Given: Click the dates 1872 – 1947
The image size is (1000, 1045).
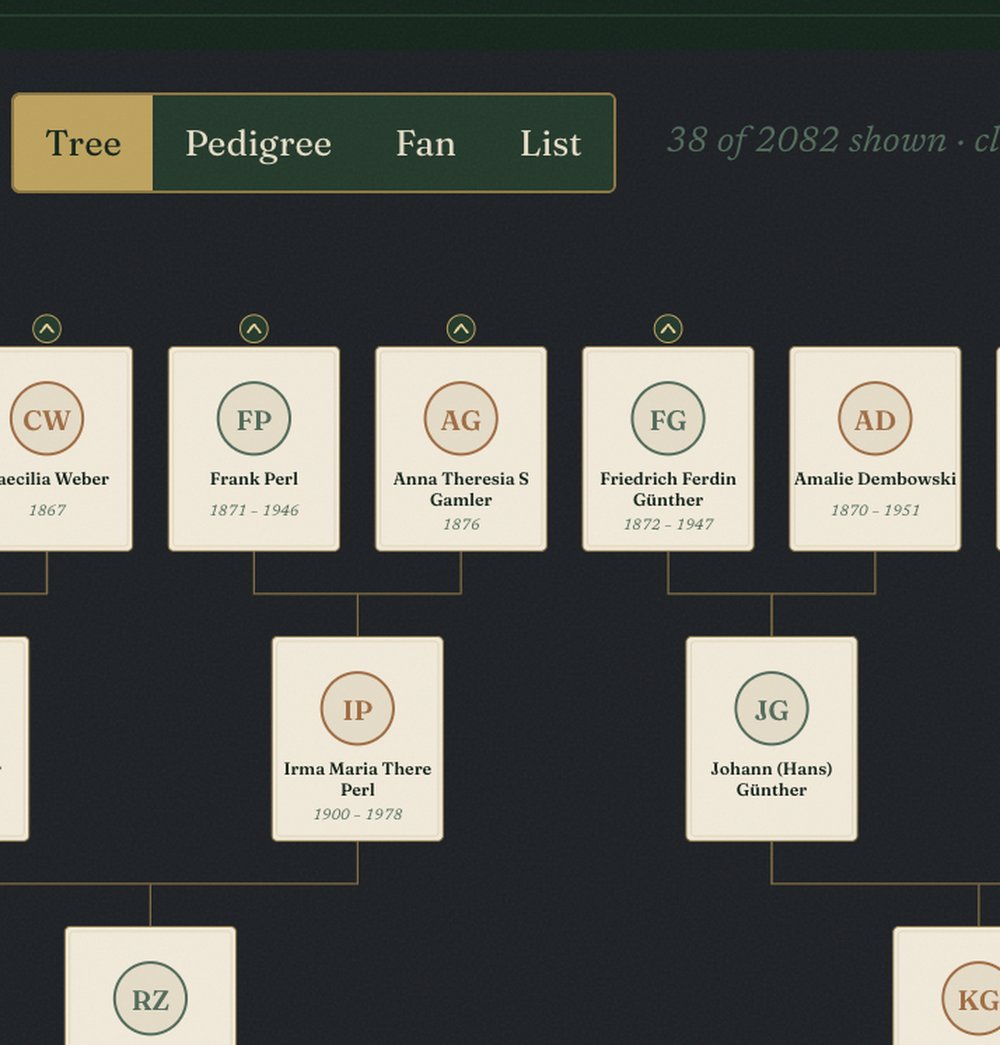Looking at the screenshot, I should [668, 524].
